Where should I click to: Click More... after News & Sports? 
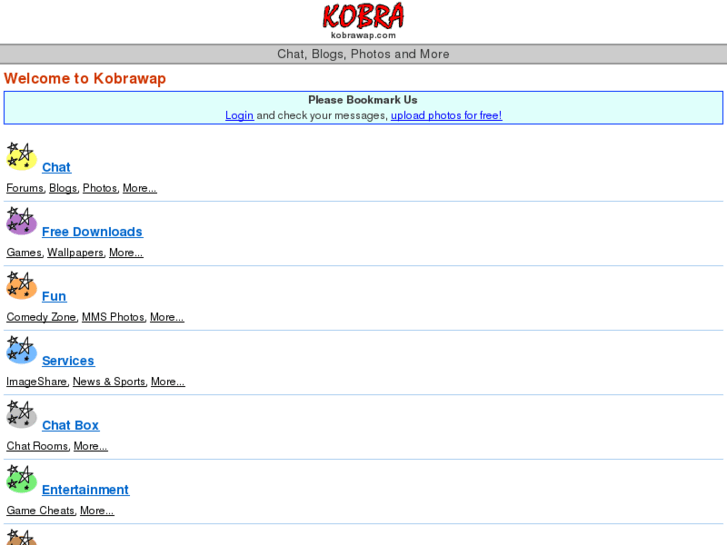pos(168,382)
